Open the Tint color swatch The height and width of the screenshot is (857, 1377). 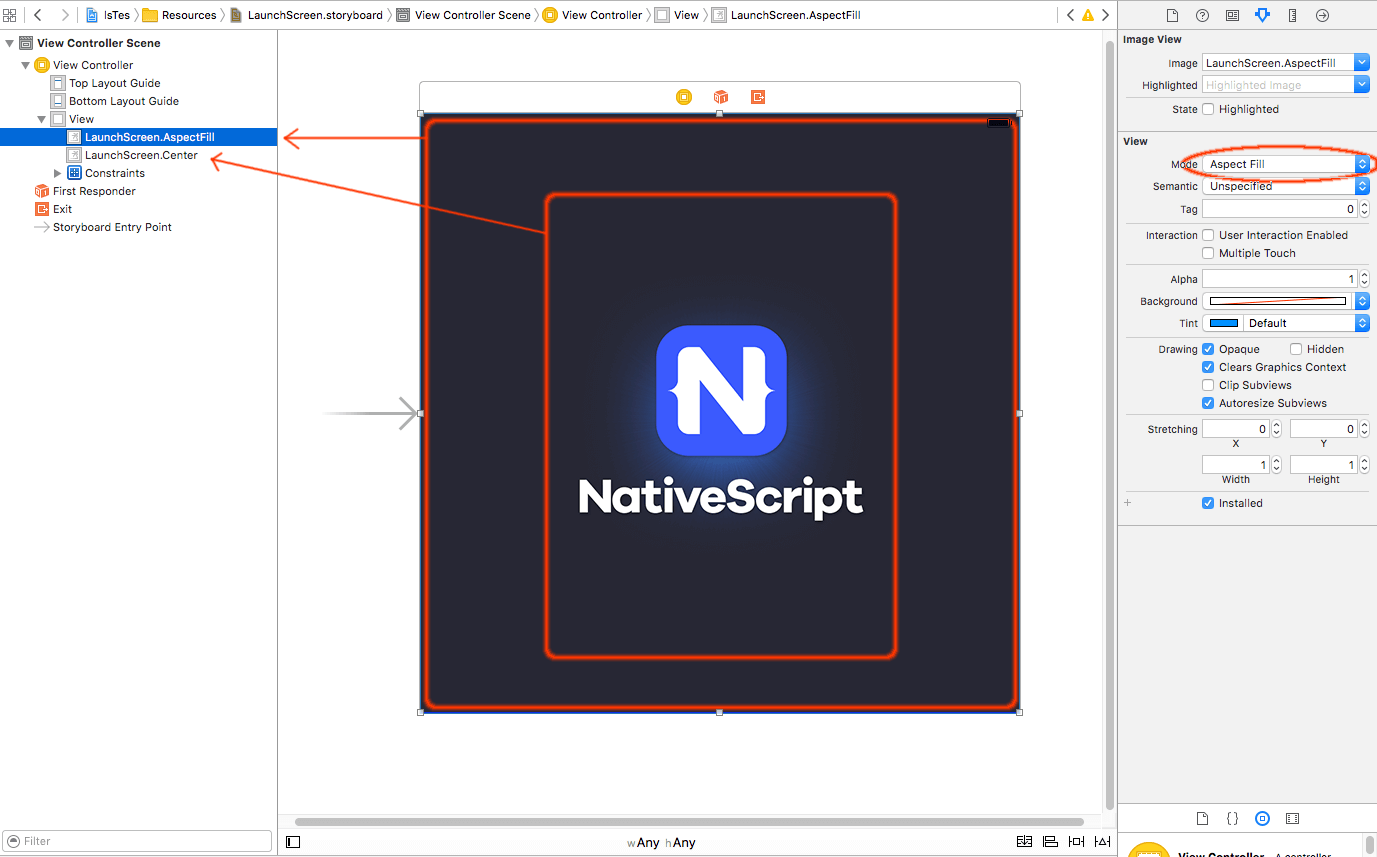coord(1222,322)
